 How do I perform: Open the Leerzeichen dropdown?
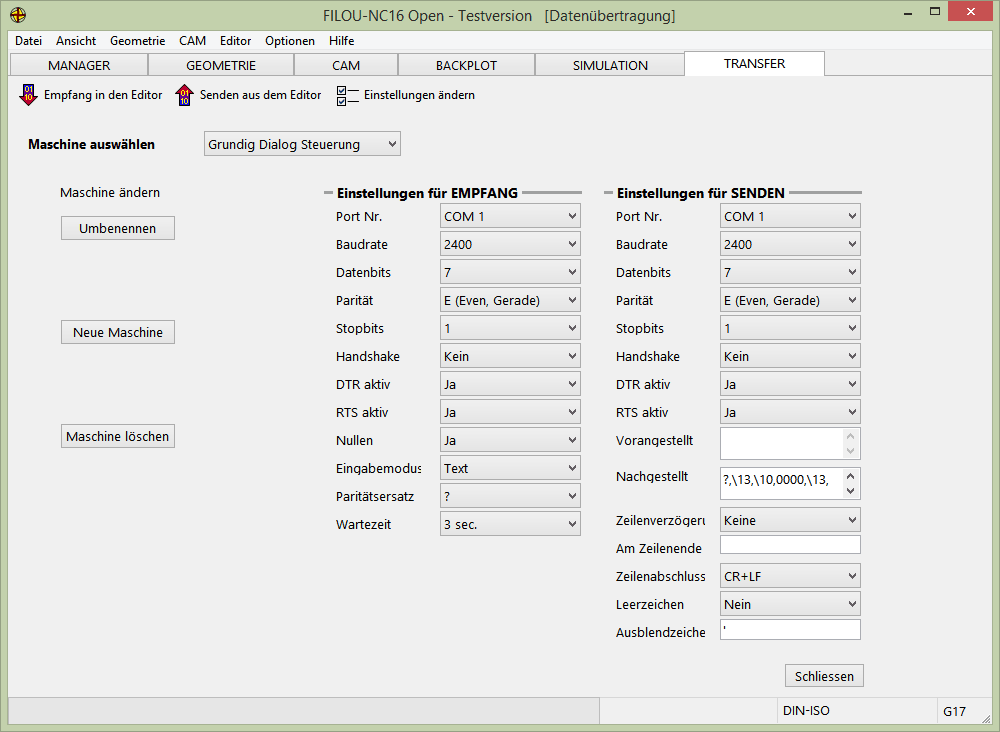tap(790, 604)
